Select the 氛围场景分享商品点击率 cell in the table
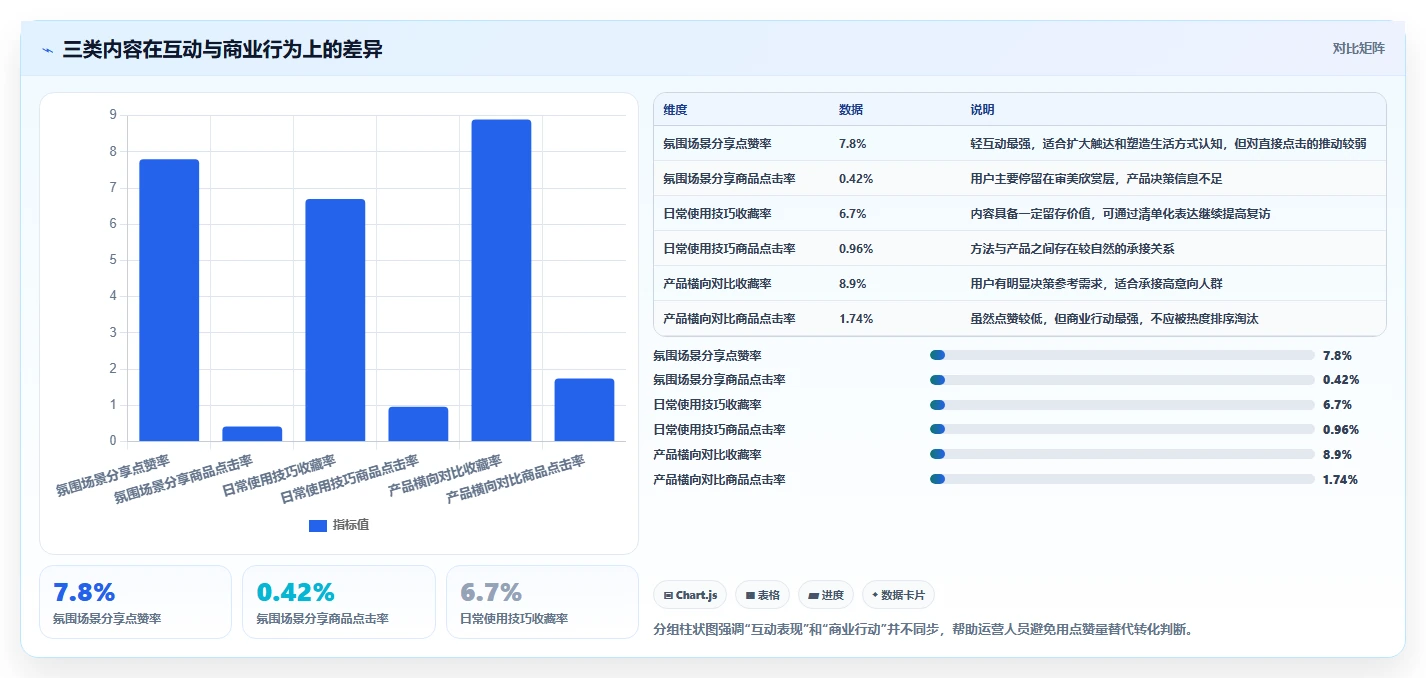This screenshot has width=1426, height=678. coord(729,179)
